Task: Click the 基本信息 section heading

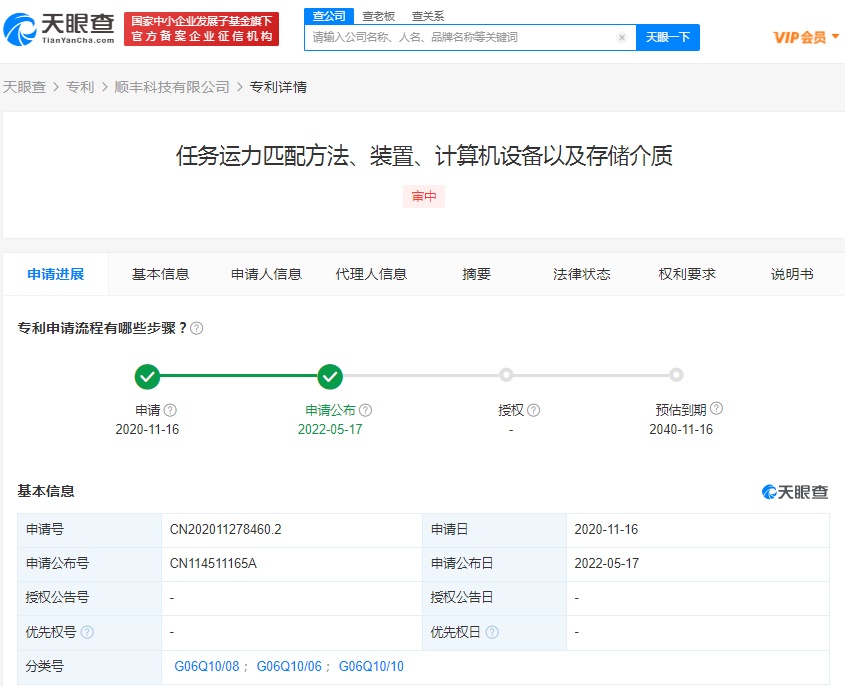Action: click(x=46, y=491)
